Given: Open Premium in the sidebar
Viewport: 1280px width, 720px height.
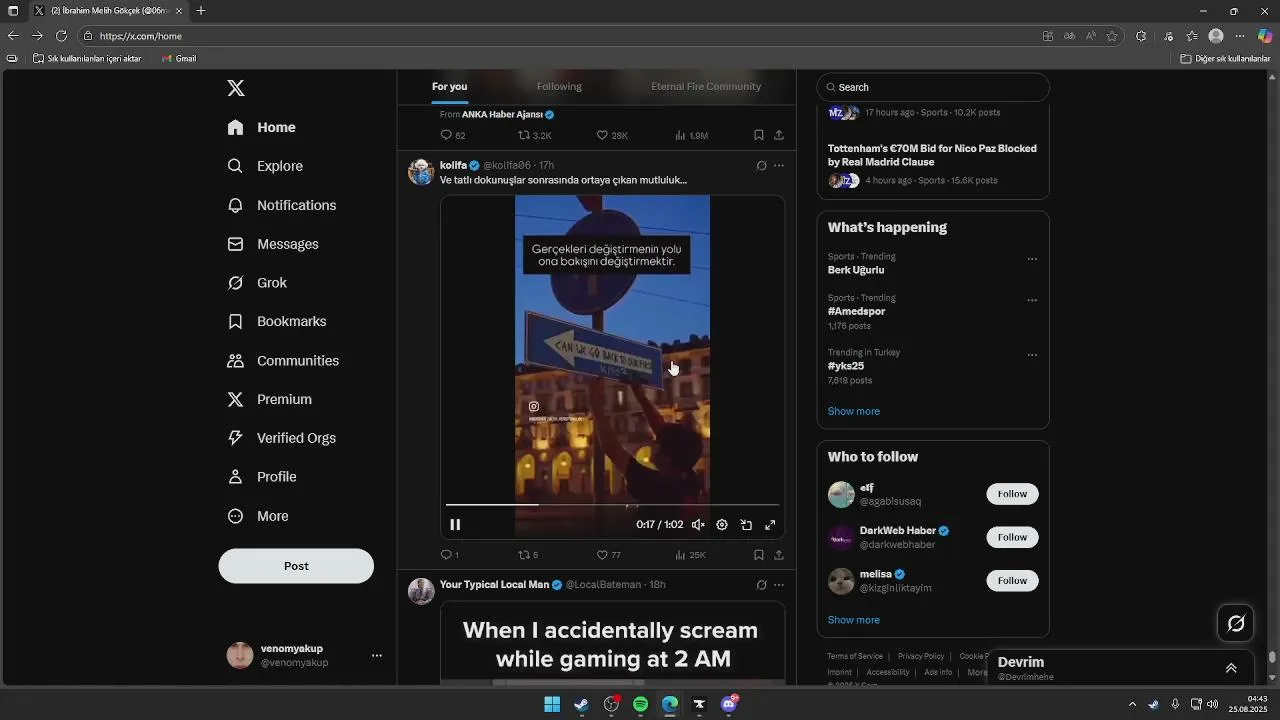Looking at the screenshot, I should tap(269, 399).
